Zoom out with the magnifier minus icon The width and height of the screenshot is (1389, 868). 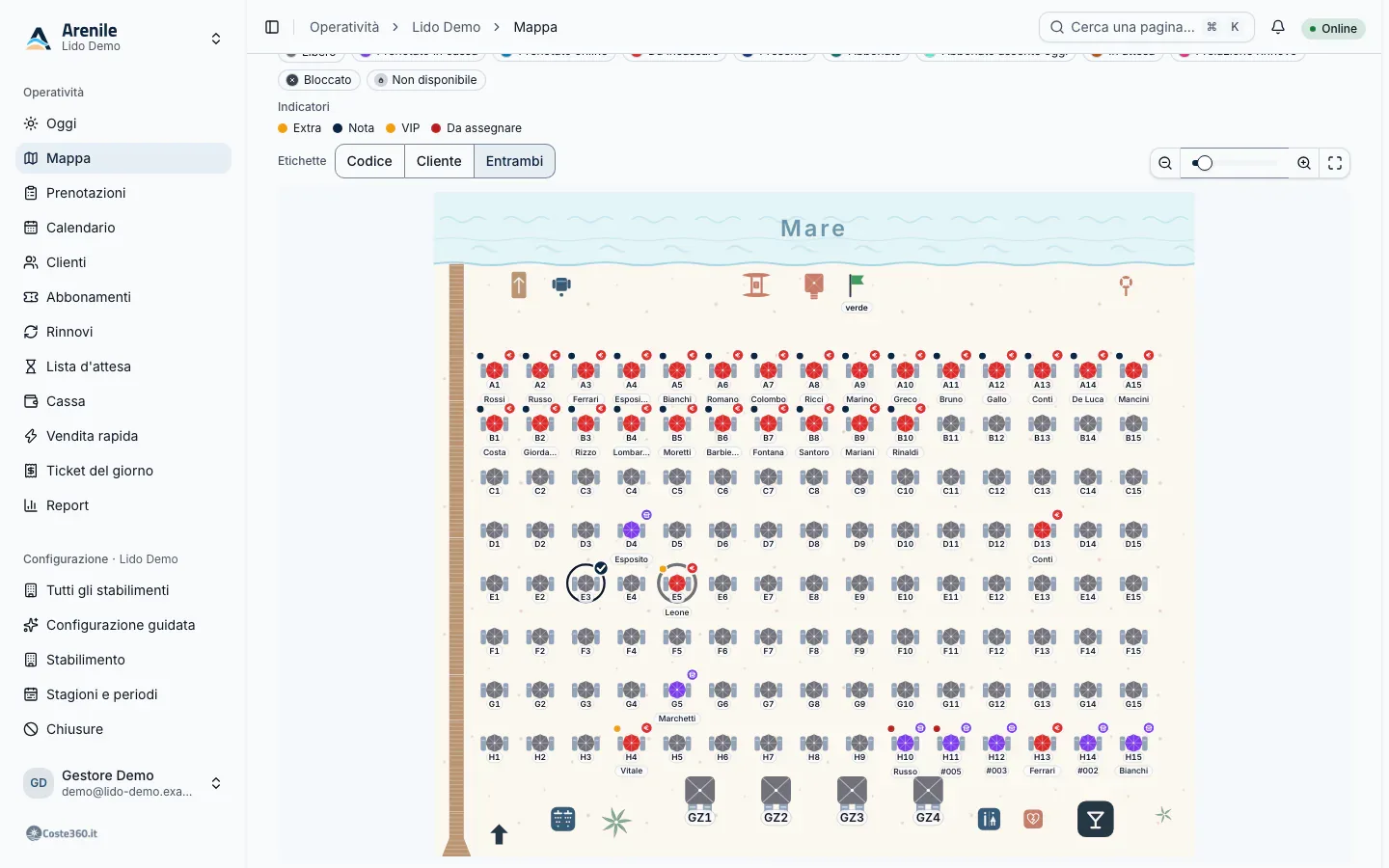coord(1165,163)
